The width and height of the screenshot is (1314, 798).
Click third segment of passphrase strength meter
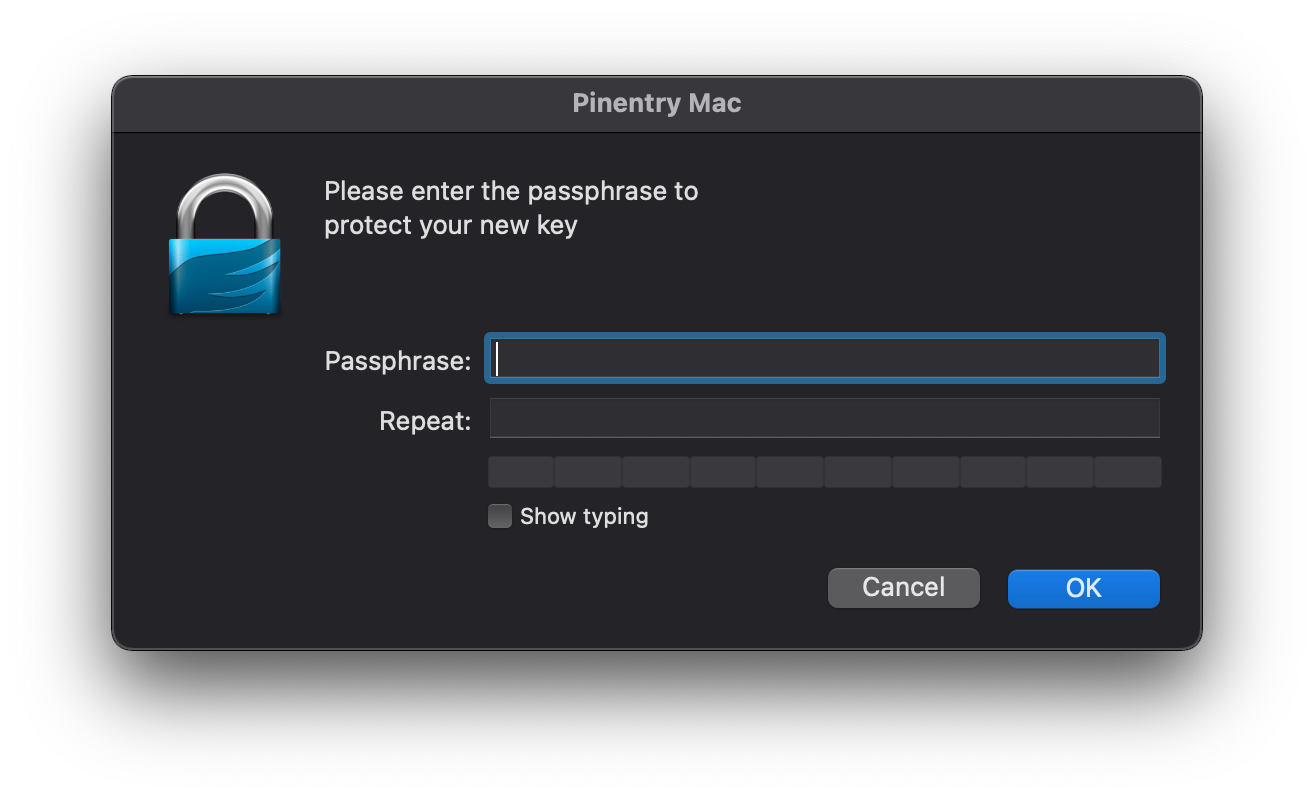coord(656,472)
